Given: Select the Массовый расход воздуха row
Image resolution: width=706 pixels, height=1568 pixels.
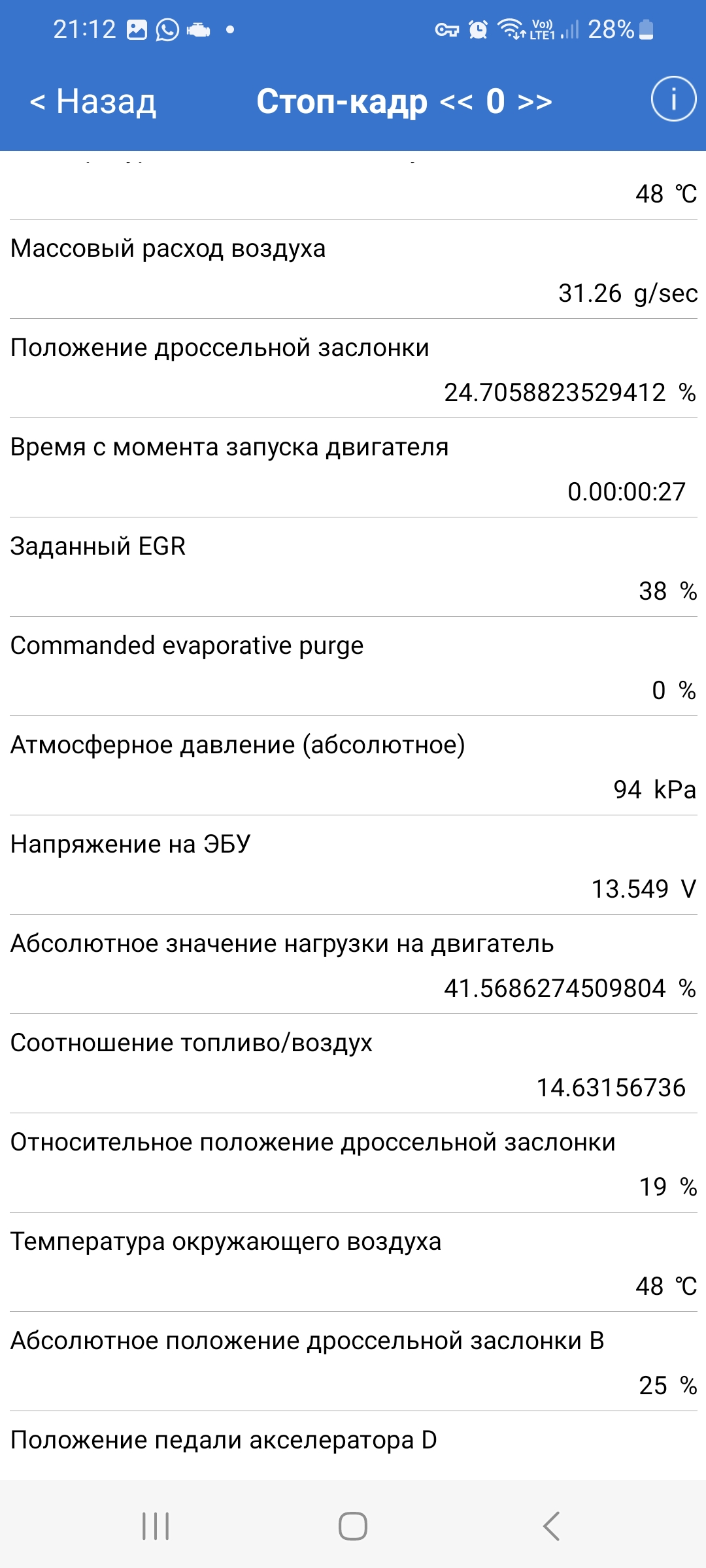Looking at the screenshot, I should (353, 270).
